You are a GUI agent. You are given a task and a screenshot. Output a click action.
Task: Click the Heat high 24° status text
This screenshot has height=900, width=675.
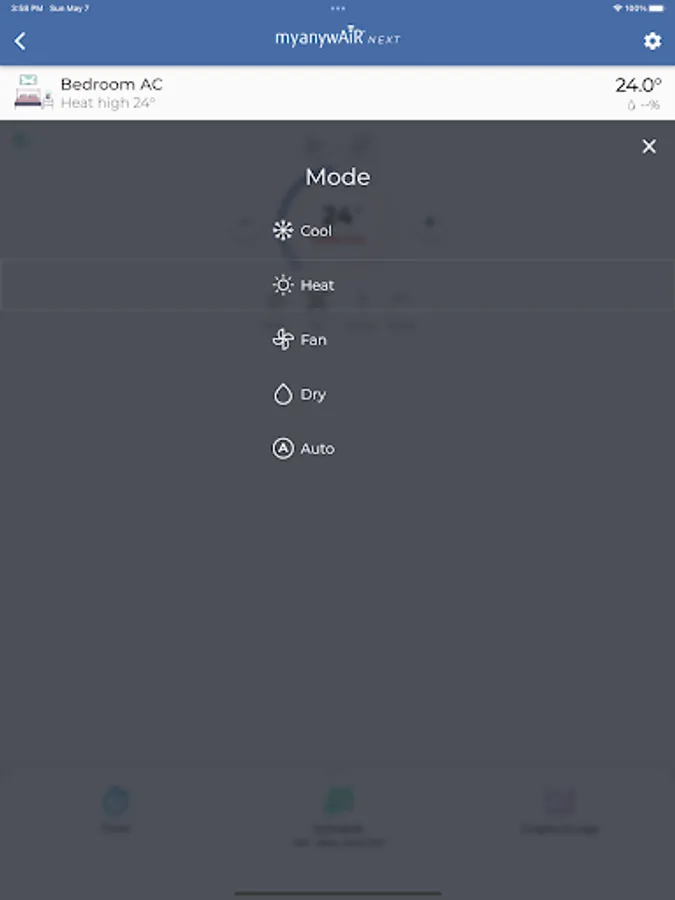pyautogui.click(x=108, y=103)
